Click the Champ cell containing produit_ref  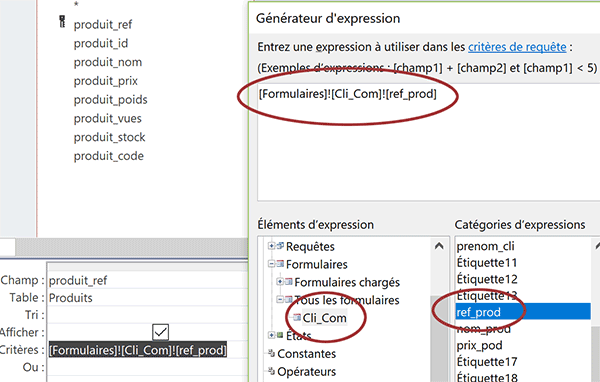148,280
